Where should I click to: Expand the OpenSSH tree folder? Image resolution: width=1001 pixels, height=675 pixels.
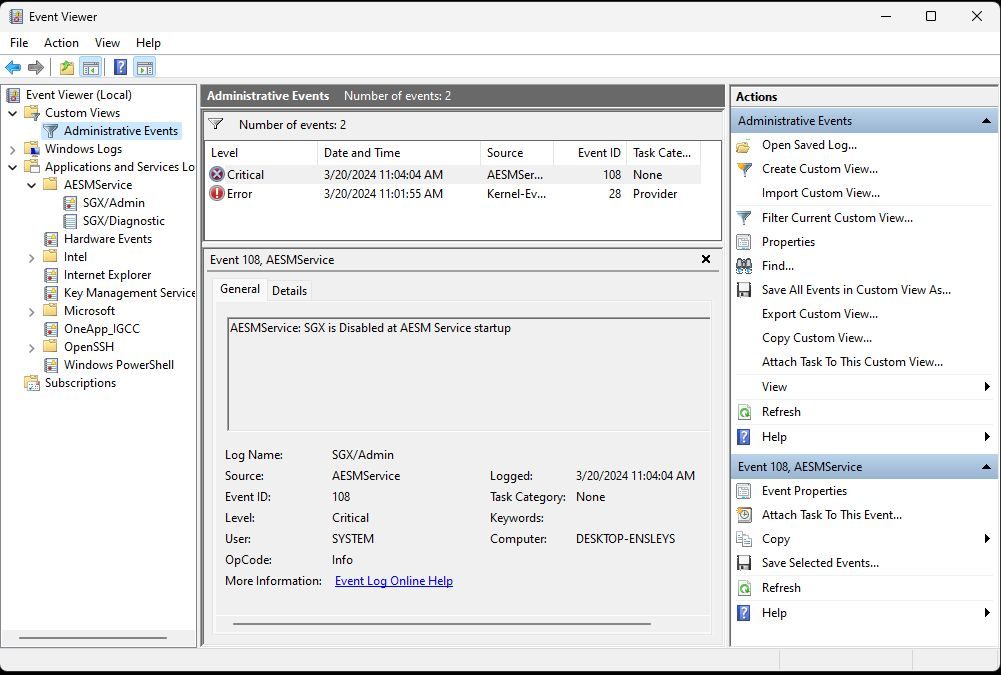(x=31, y=347)
